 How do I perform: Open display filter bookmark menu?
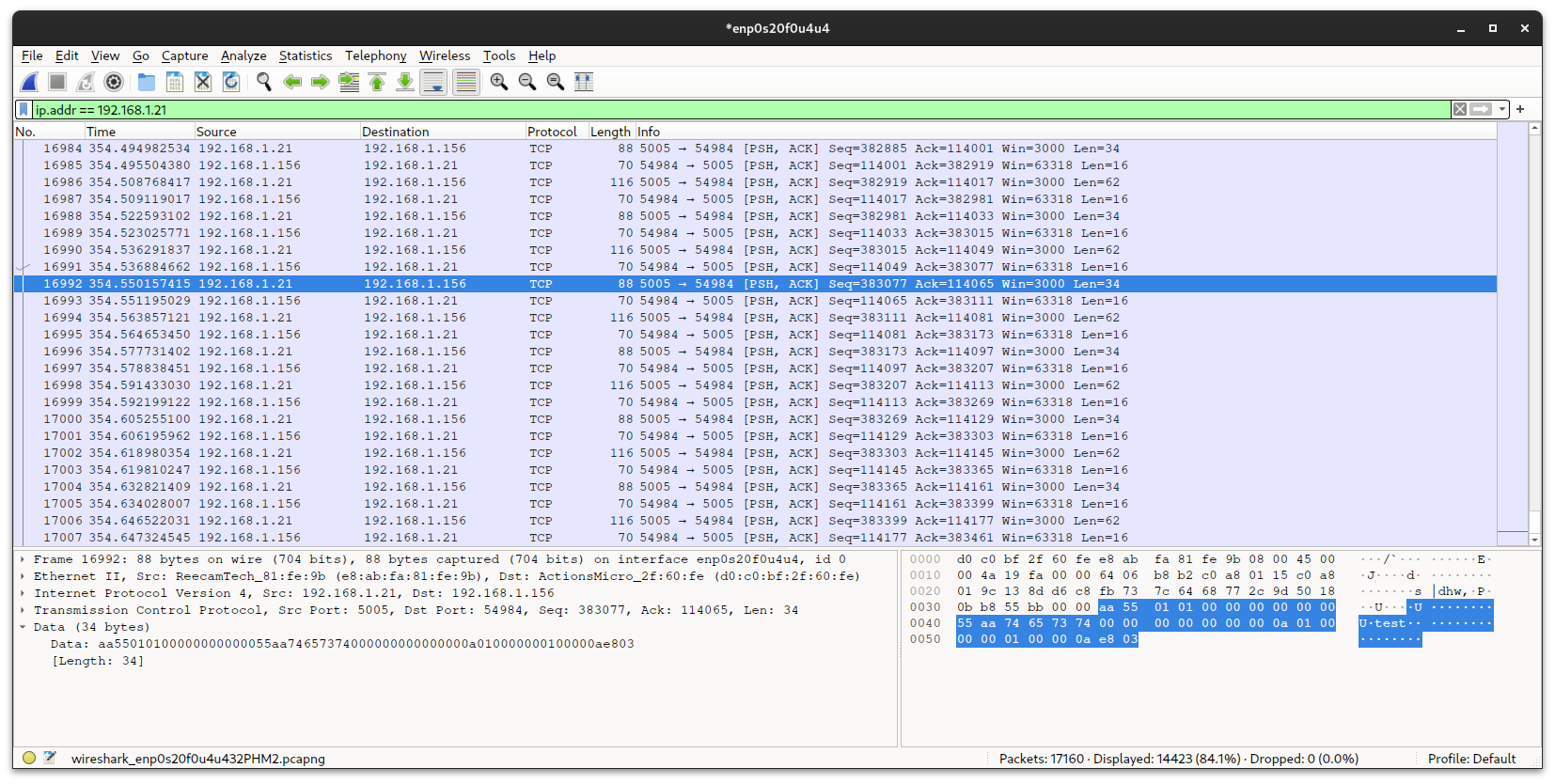coord(24,110)
